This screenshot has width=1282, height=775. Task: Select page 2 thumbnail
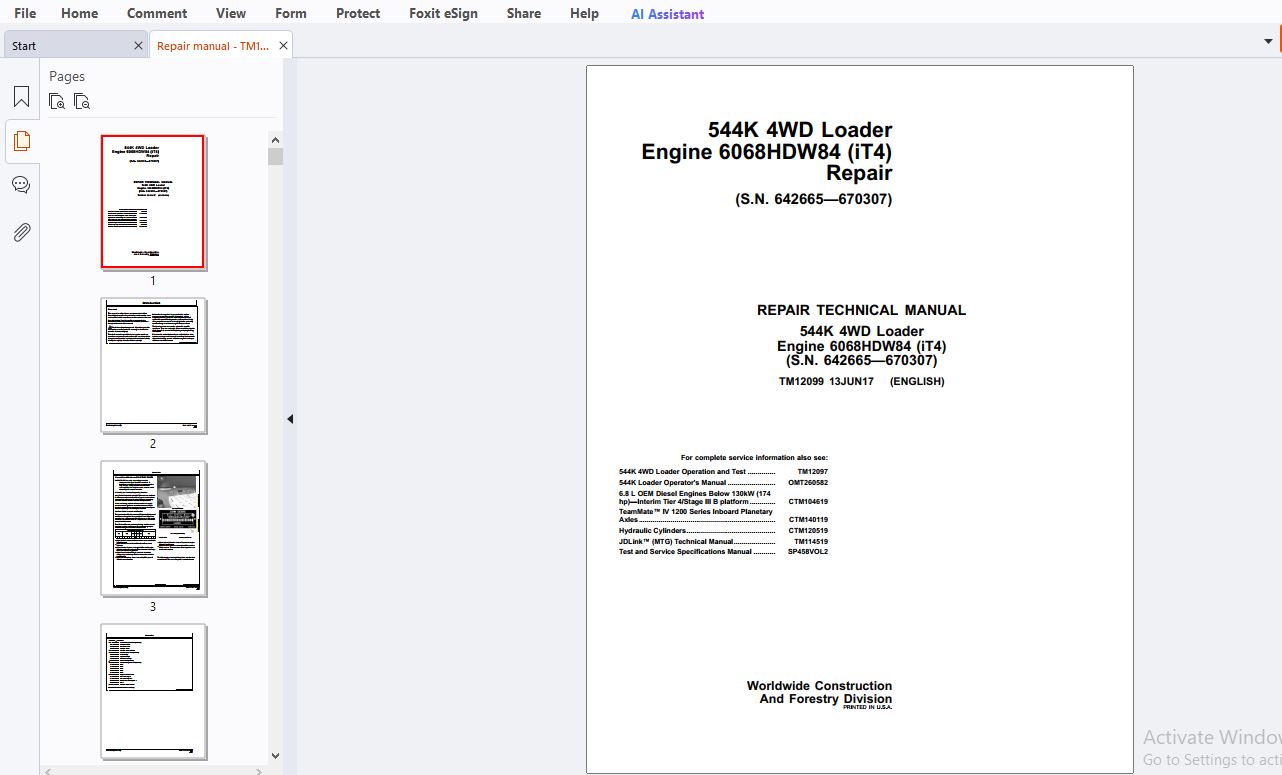click(x=153, y=365)
